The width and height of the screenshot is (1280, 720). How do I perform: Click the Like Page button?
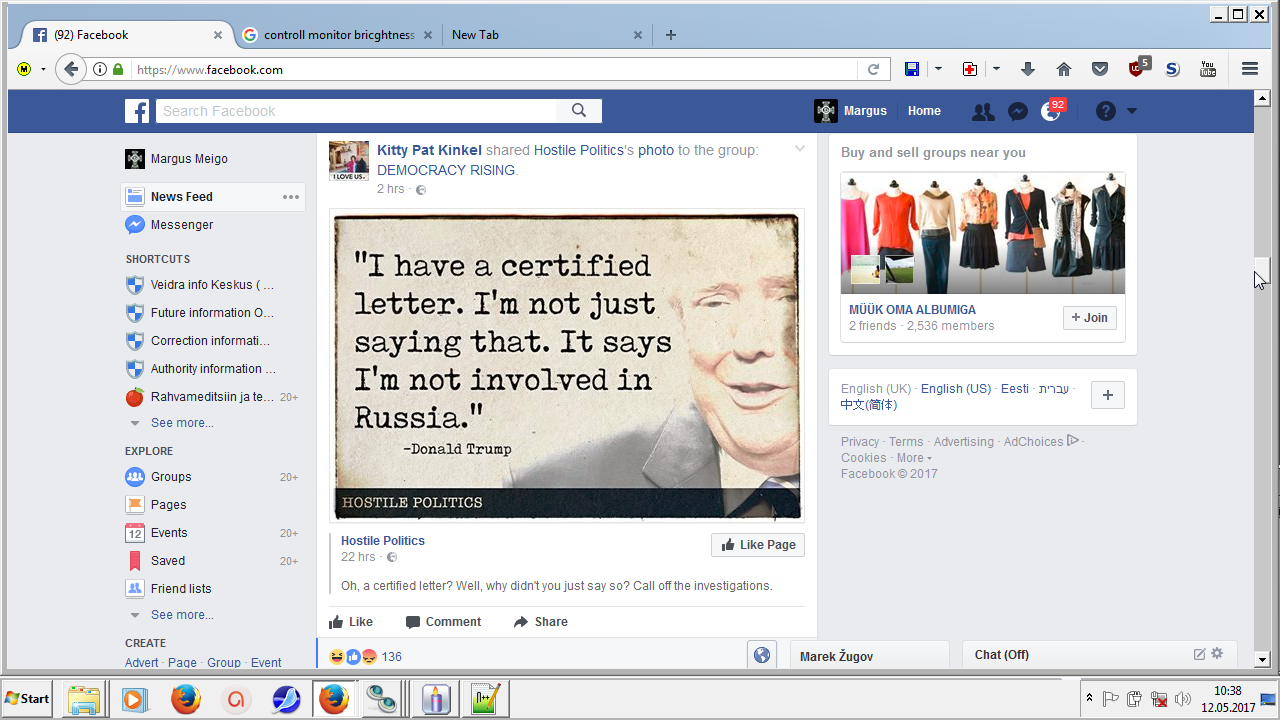(x=758, y=545)
